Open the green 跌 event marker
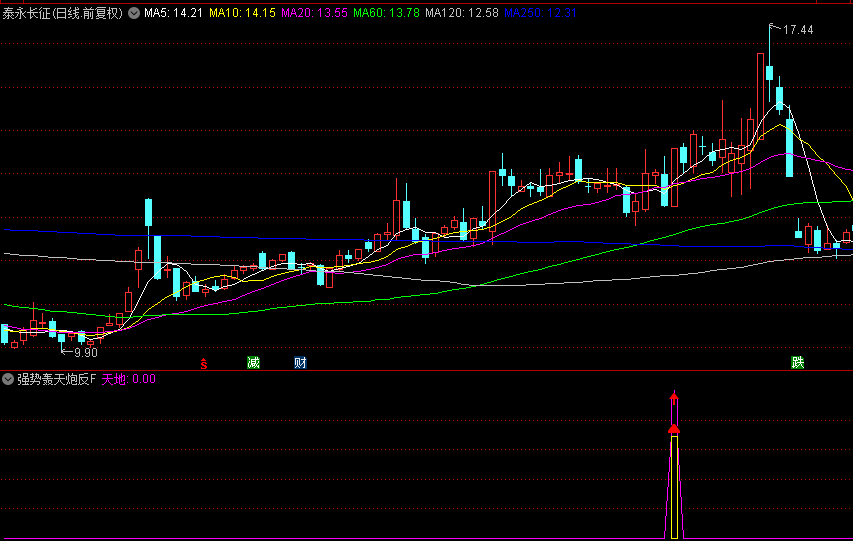This screenshot has height=541, width=853. 798,362
